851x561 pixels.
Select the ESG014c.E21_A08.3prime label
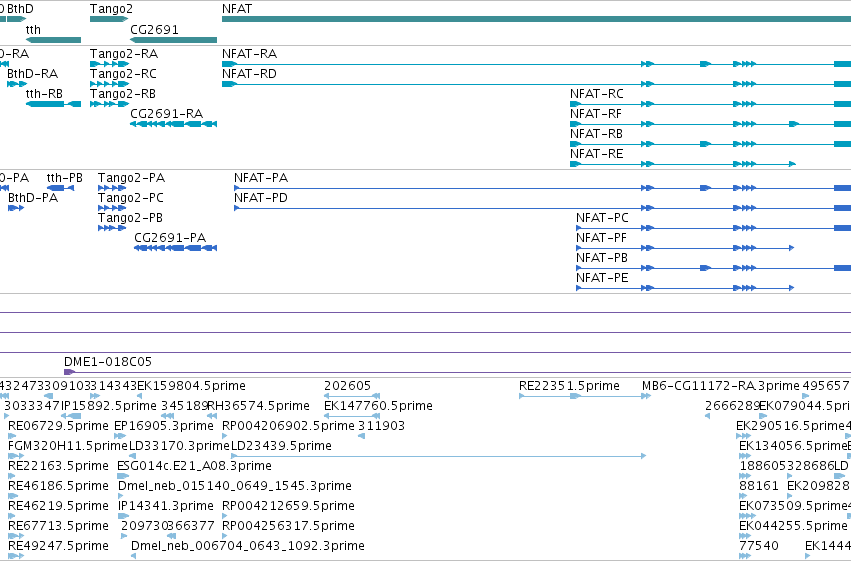194,466
